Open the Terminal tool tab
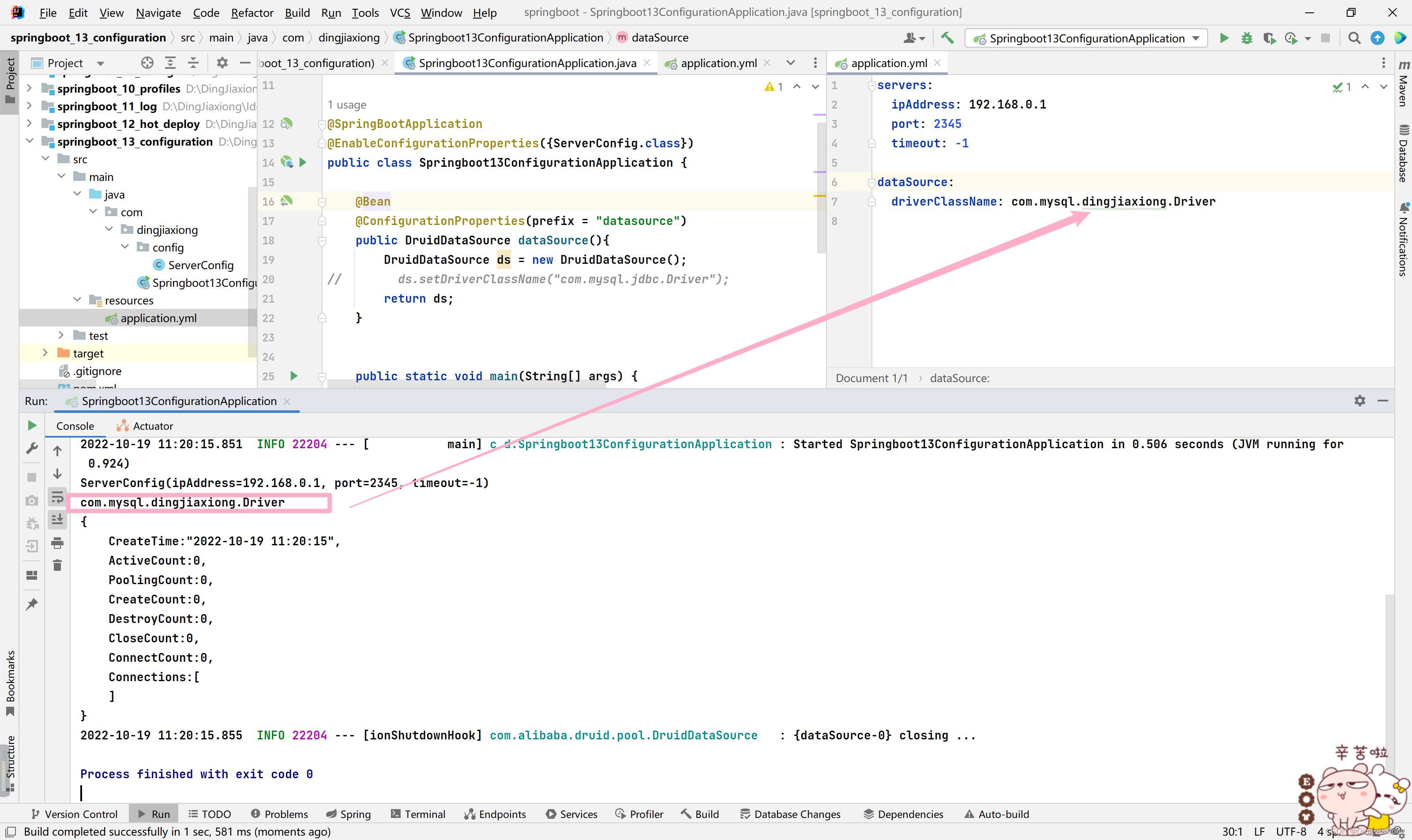 418,814
